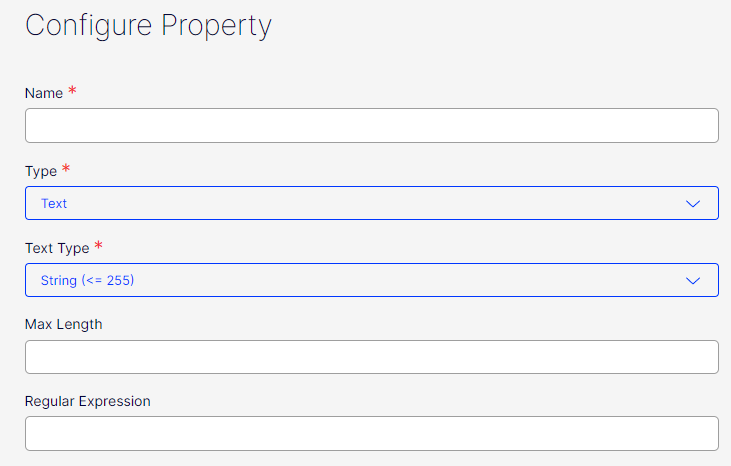Image resolution: width=731 pixels, height=466 pixels.
Task: Click the Type dropdown chevron arrow
Action: [x=693, y=203]
